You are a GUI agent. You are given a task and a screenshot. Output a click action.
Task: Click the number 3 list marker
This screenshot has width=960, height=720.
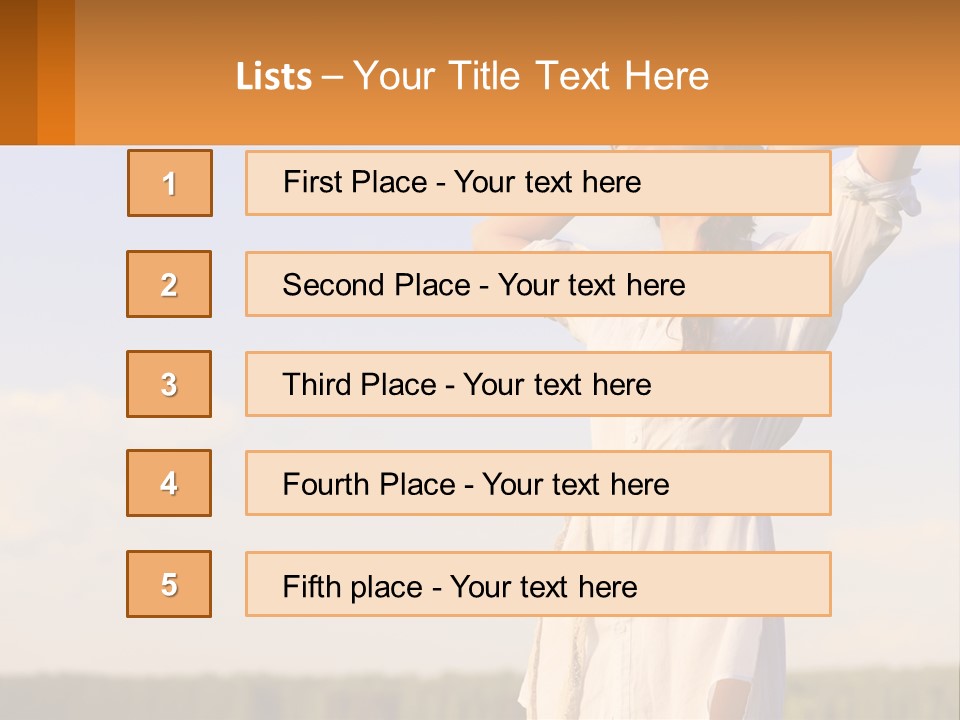(169, 384)
